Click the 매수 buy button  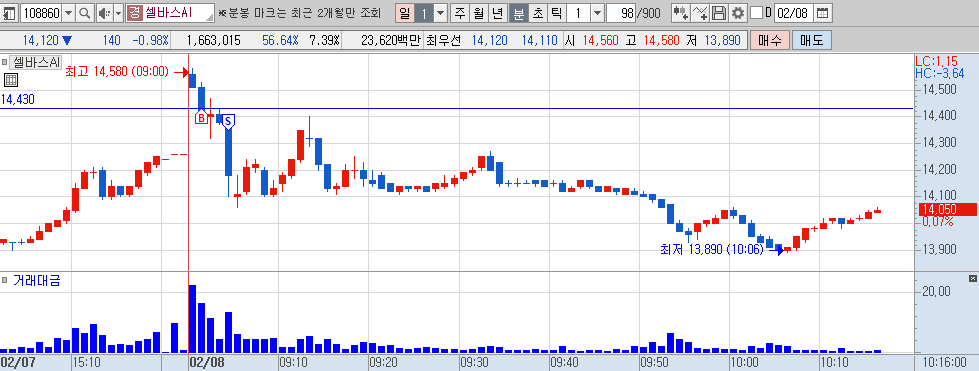point(770,41)
